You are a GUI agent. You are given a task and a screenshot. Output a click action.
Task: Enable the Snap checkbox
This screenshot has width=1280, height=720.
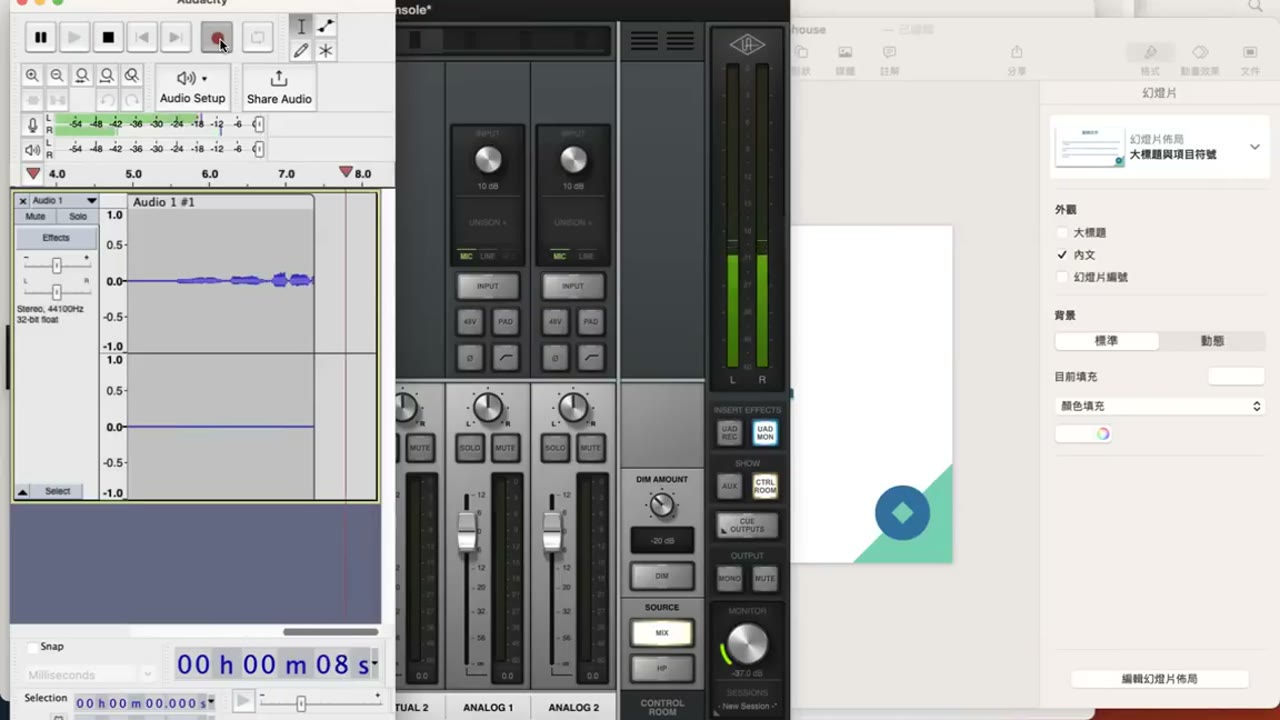pyautogui.click(x=32, y=647)
